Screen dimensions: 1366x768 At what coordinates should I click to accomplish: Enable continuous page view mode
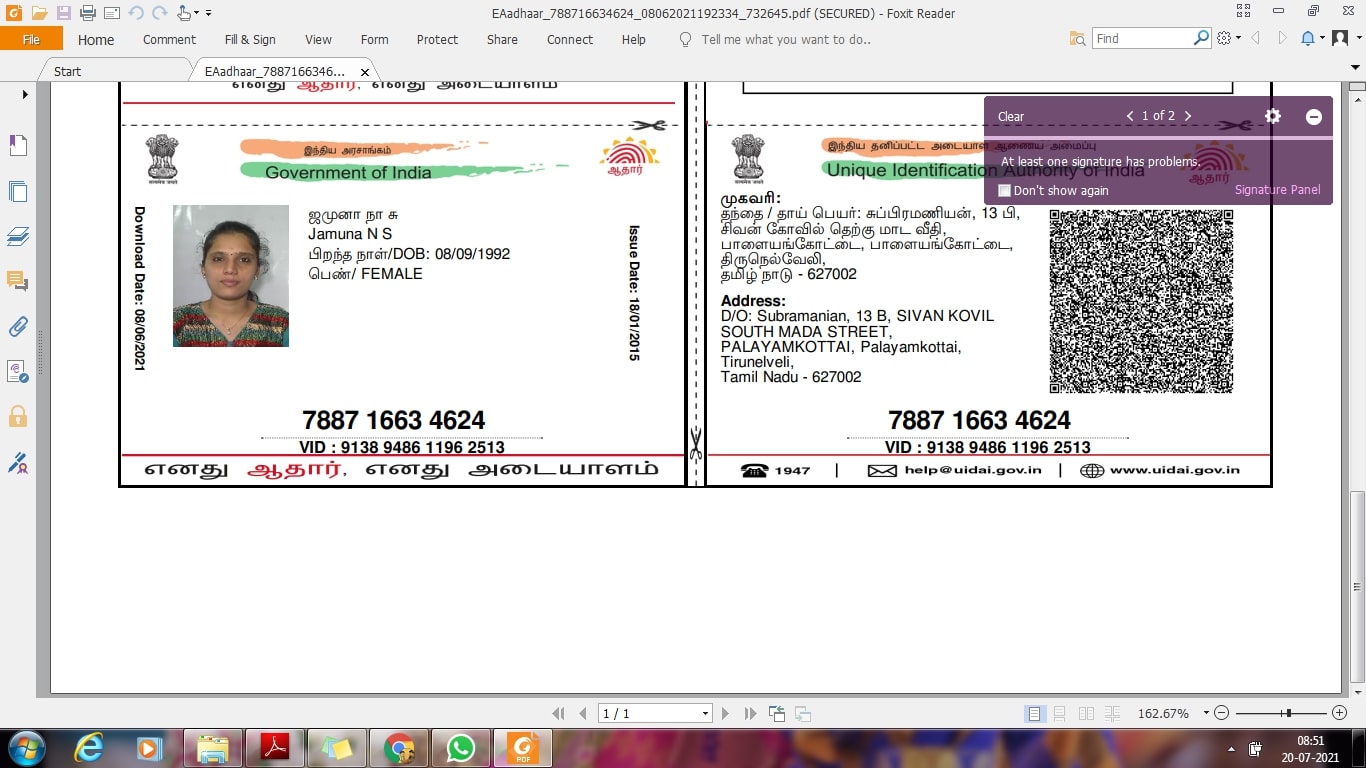[1060, 714]
